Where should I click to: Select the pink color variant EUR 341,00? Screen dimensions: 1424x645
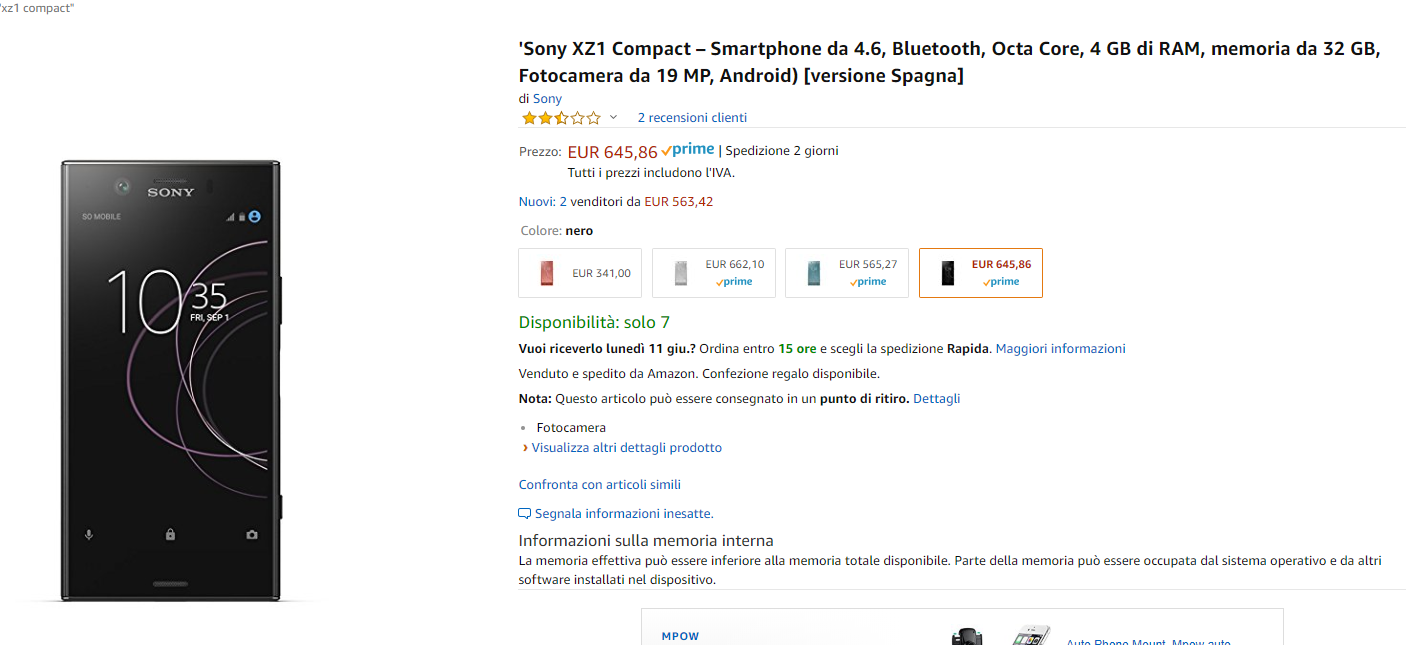(x=580, y=273)
